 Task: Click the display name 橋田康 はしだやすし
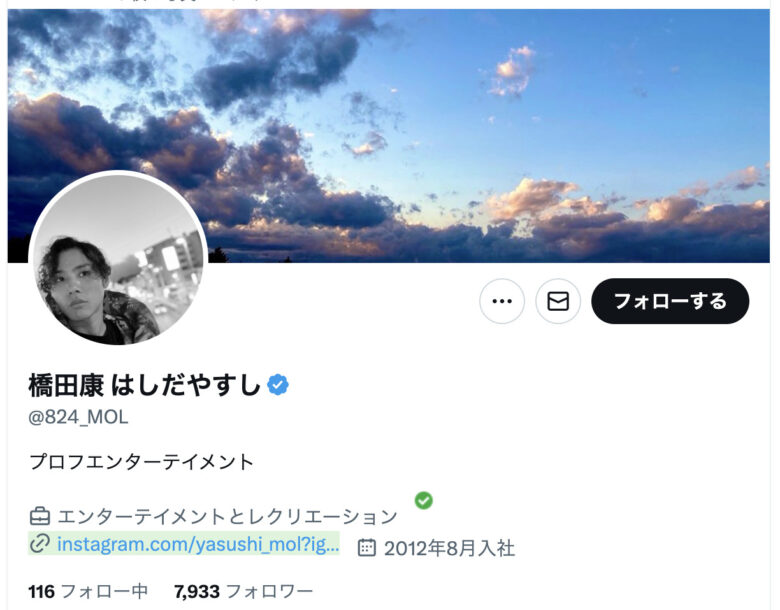(x=145, y=385)
